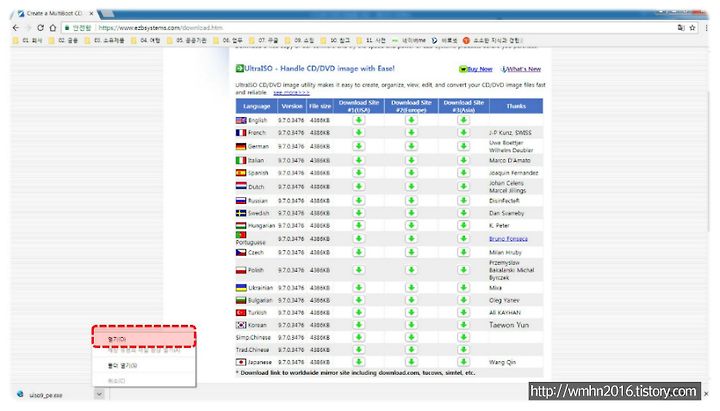Bookmark this page with the star icon

point(692,28)
